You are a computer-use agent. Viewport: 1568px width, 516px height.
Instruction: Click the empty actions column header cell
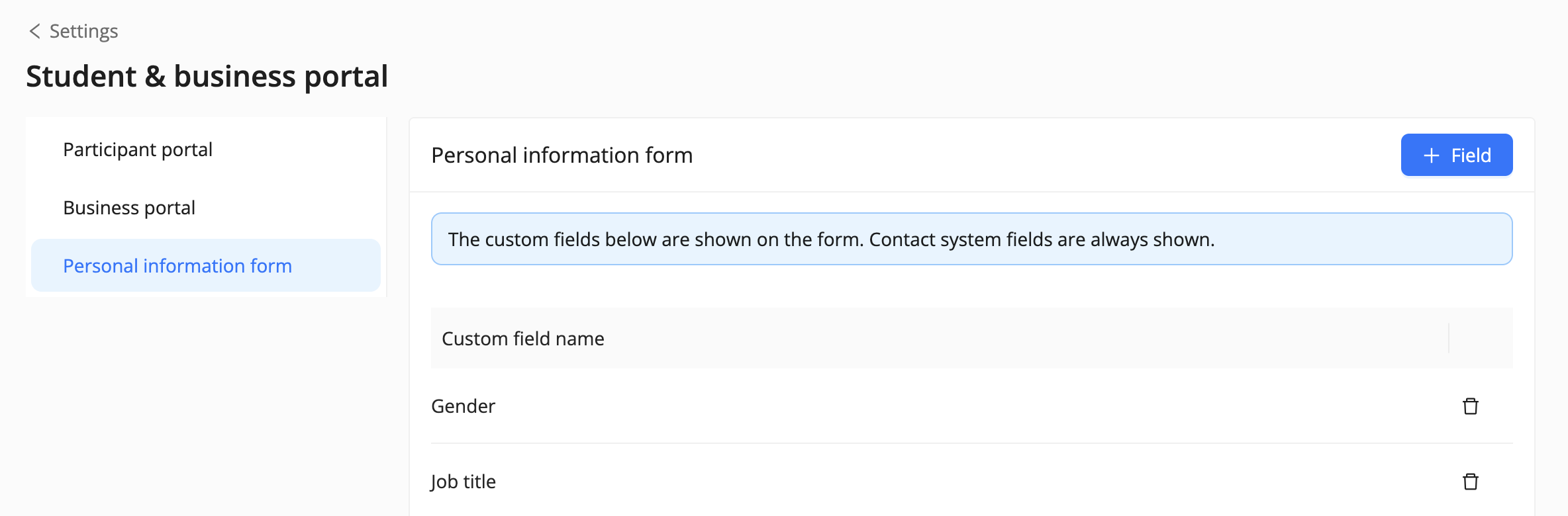pos(1481,339)
